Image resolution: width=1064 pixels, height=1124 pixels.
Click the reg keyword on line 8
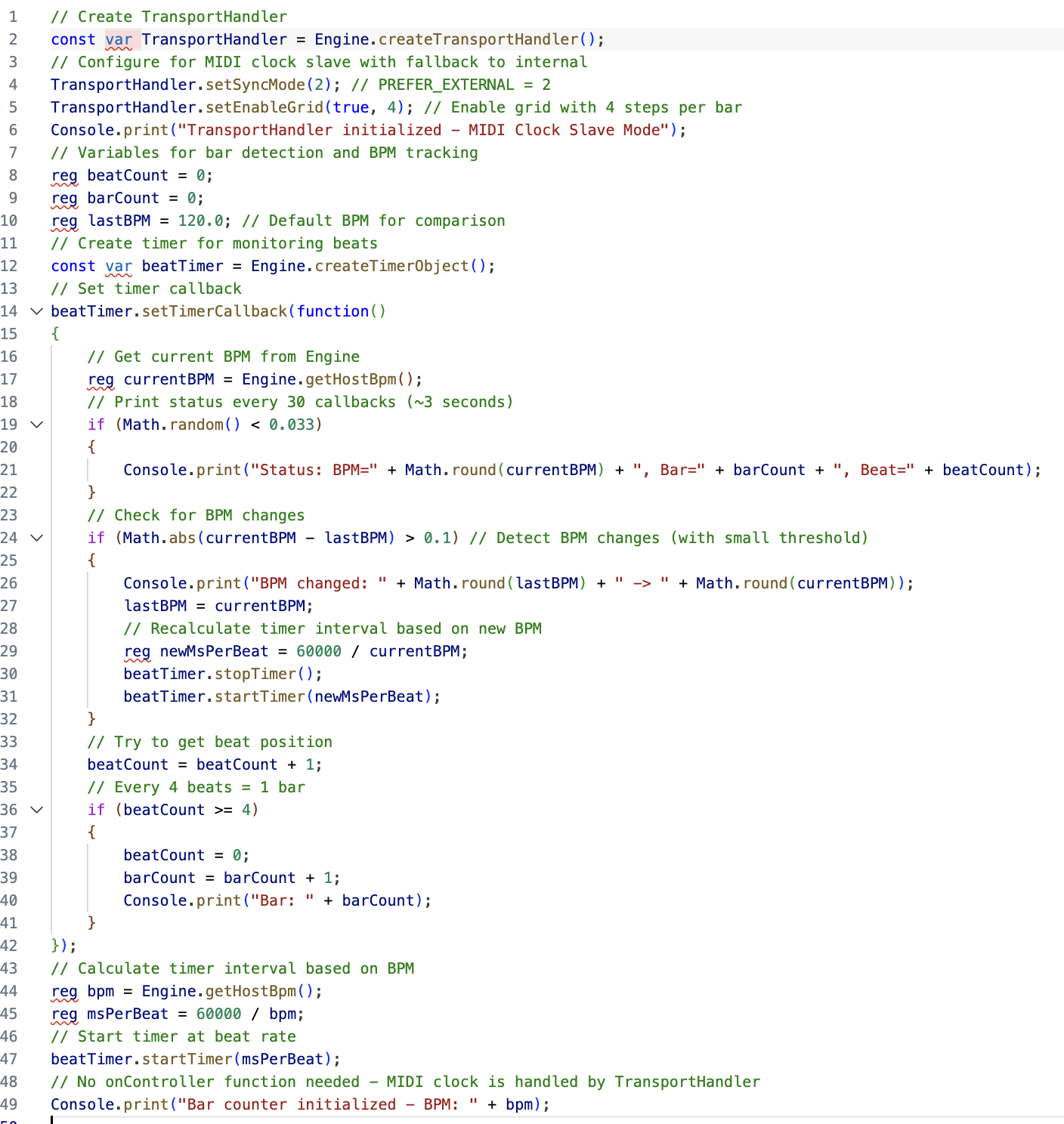[63, 174]
